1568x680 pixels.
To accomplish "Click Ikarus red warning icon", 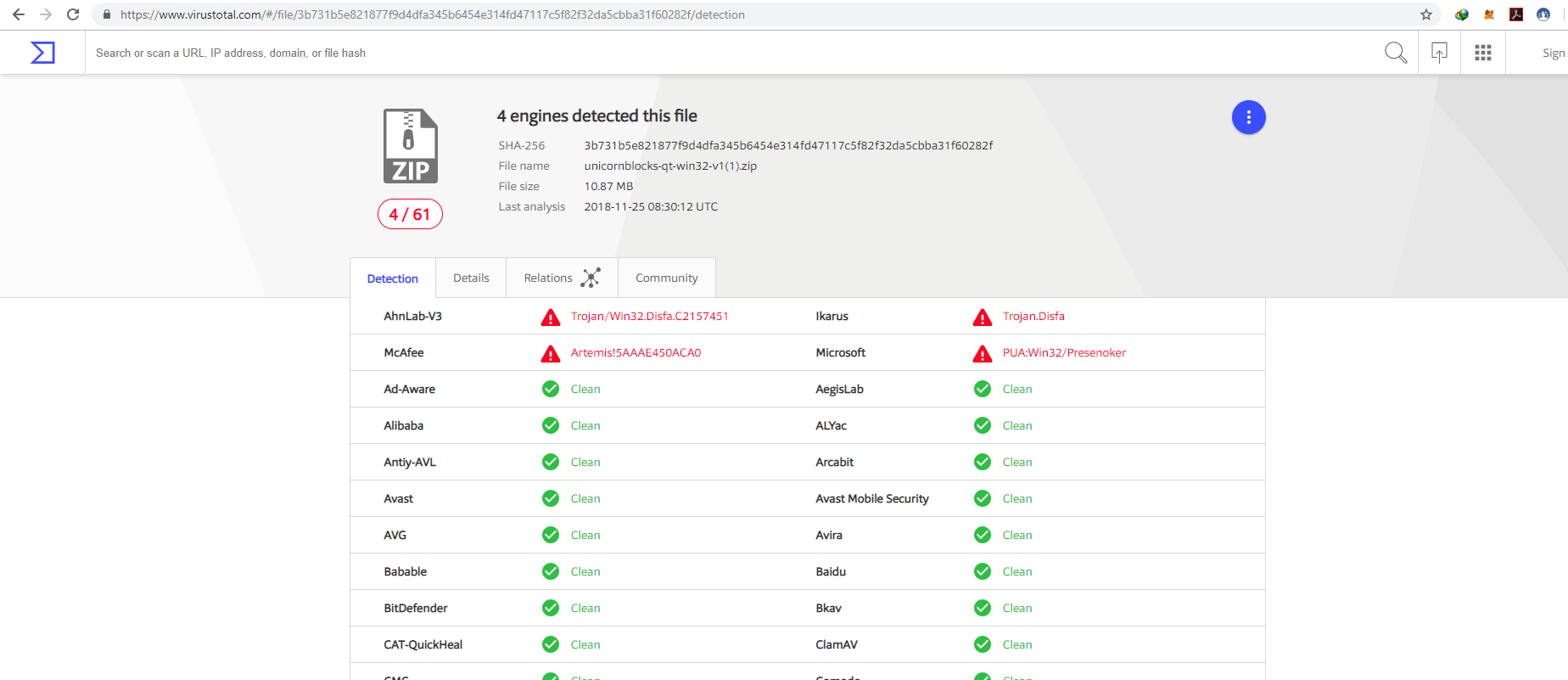I will pos(983,317).
